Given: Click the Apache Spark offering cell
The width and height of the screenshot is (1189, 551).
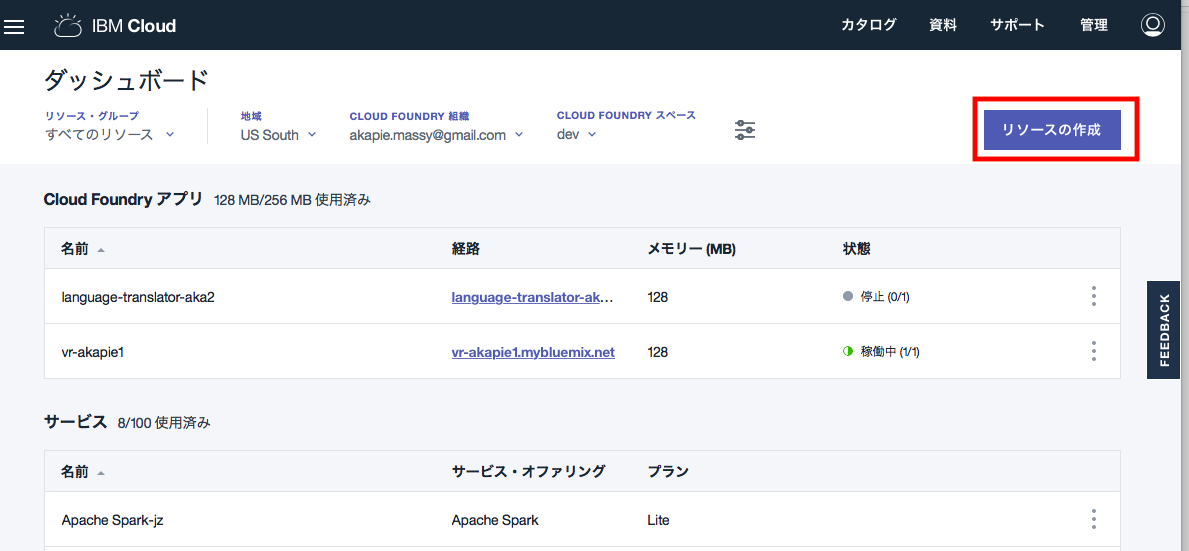Looking at the screenshot, I should pyautogui.click(x=495, y=520).
